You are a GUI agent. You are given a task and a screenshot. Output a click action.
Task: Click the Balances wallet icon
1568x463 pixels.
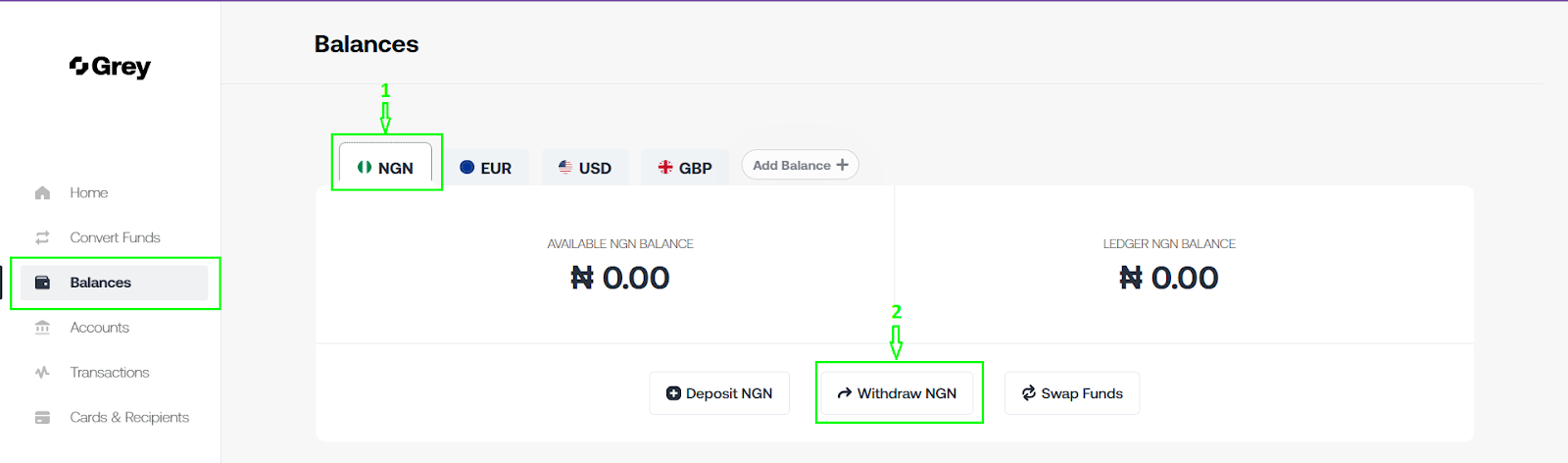point(42,283)
